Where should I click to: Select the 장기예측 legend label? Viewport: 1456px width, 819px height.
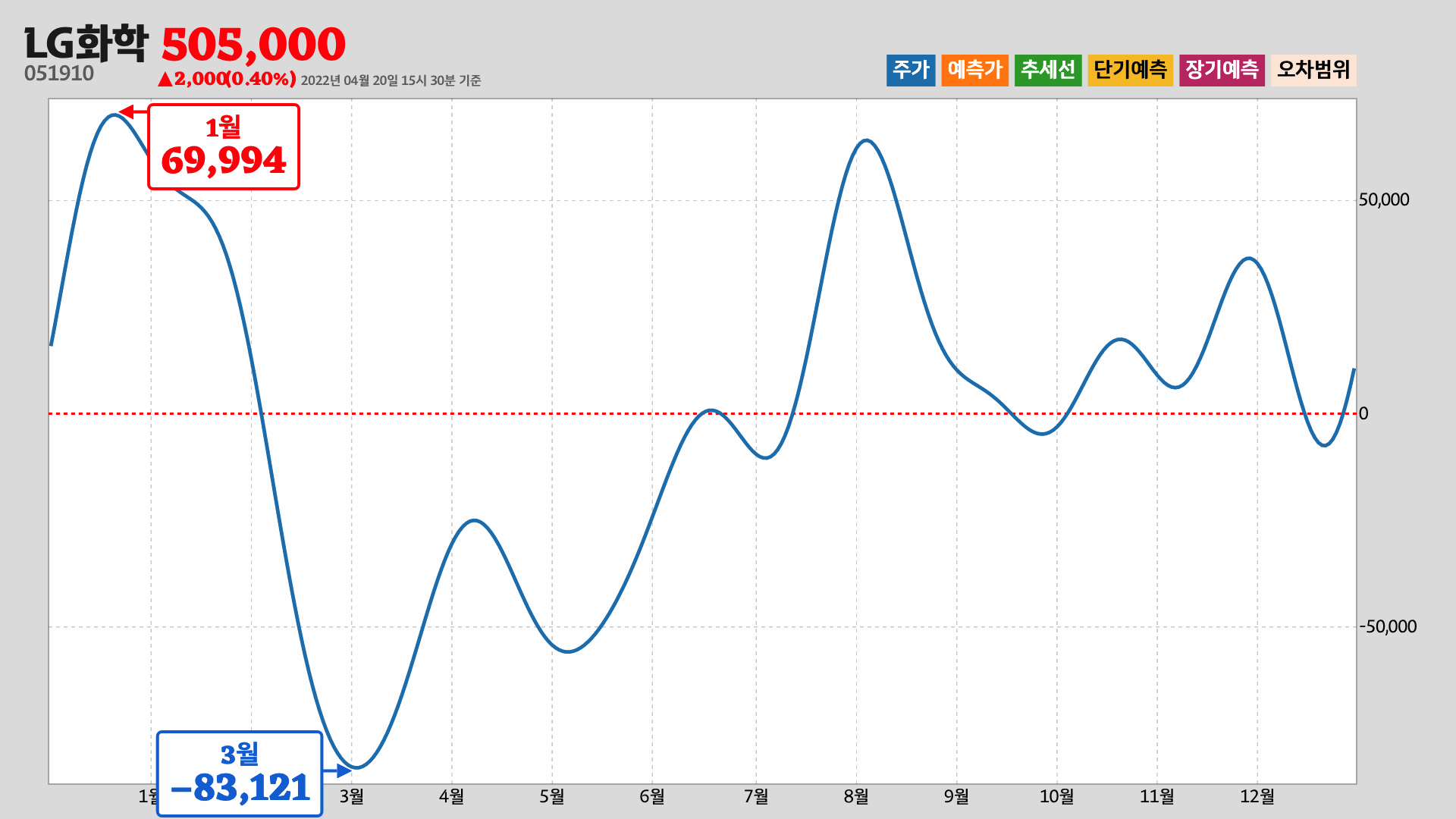point(1222,71)
